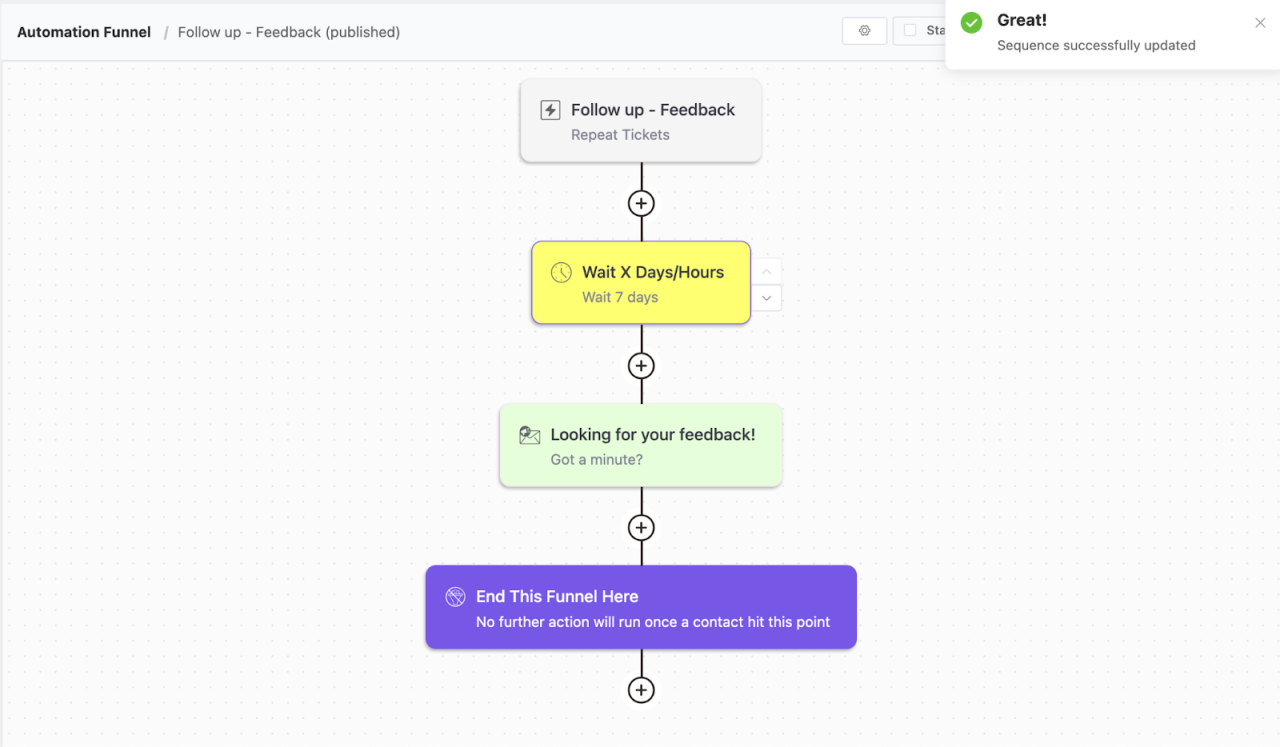The width and height of the screenshot is (1280, 747).
Task: Open funnel settings gear icon
Action: point(864,31)
